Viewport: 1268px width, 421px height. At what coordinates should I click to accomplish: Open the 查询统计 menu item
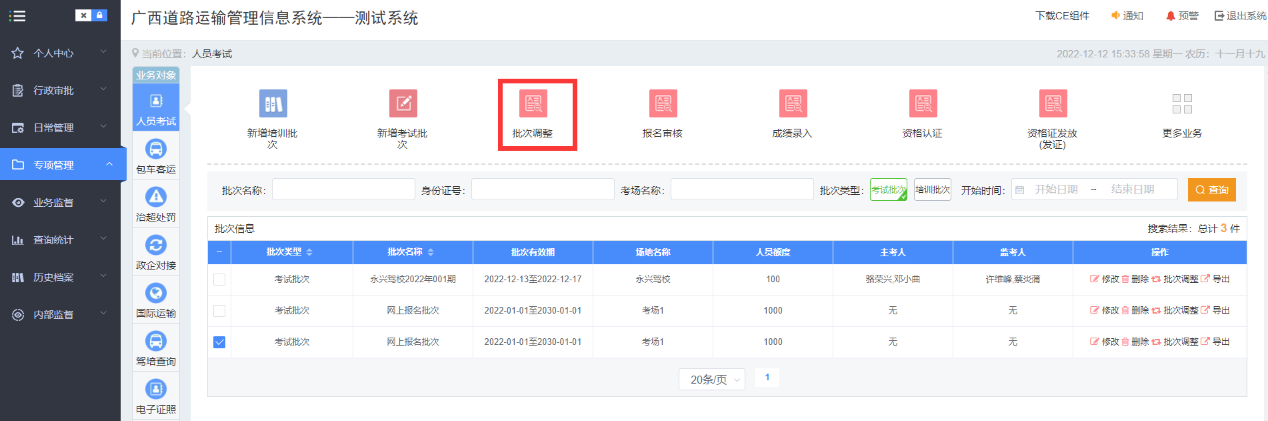click(x=60, y=240)
